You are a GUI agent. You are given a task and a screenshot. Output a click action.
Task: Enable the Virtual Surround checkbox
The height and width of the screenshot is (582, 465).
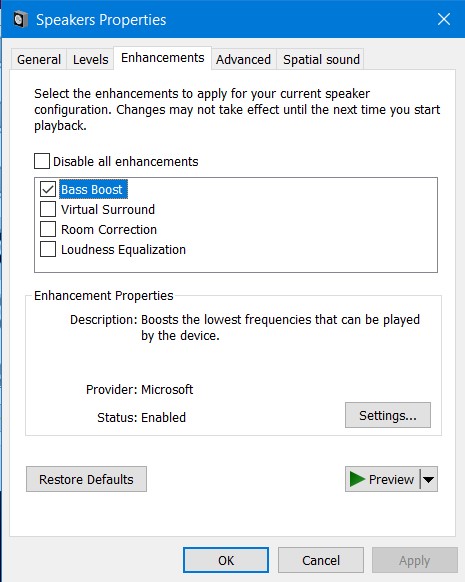48,209
